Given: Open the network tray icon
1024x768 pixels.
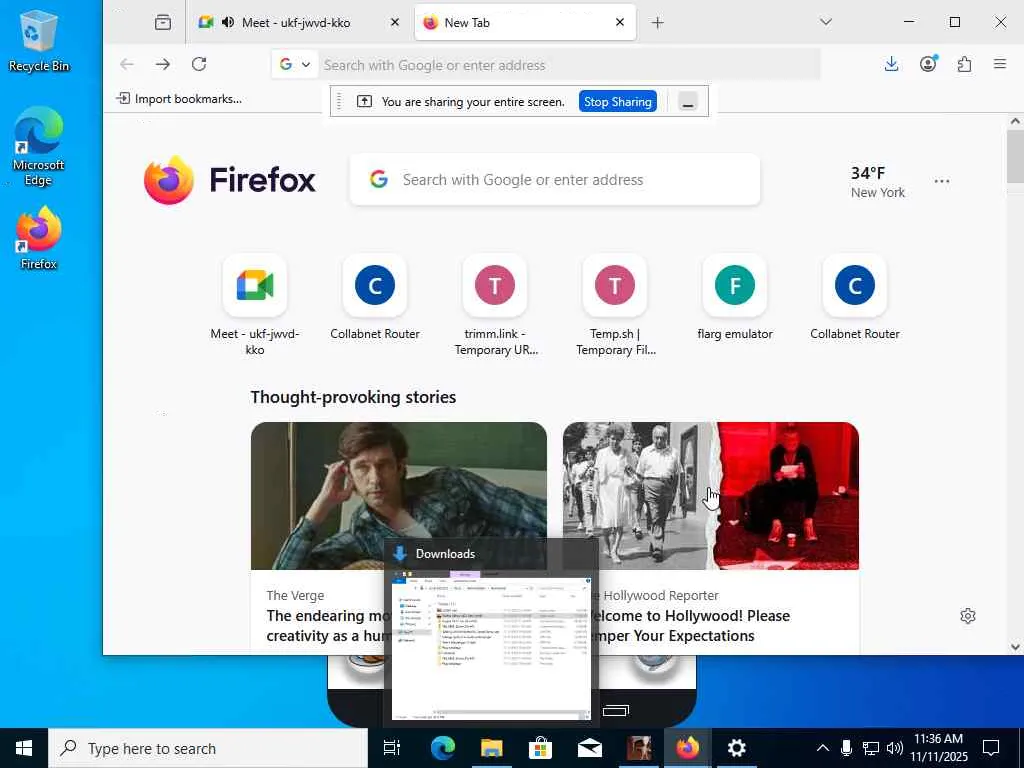Looking at the screenshot, I should pos(871,748).
